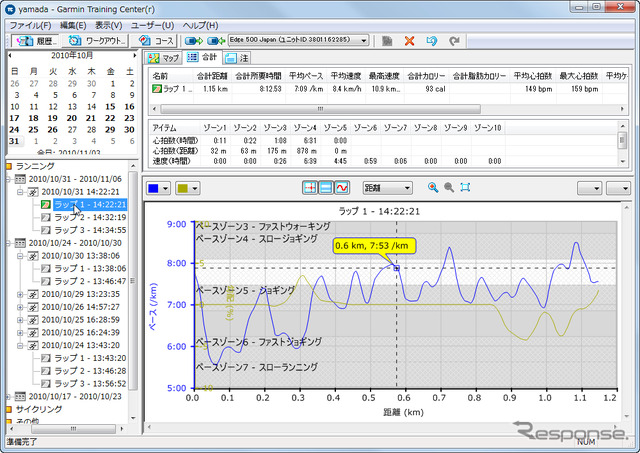Collapse the 2010/10/24 13:43:20 activity node

click(x=20, y=345)
